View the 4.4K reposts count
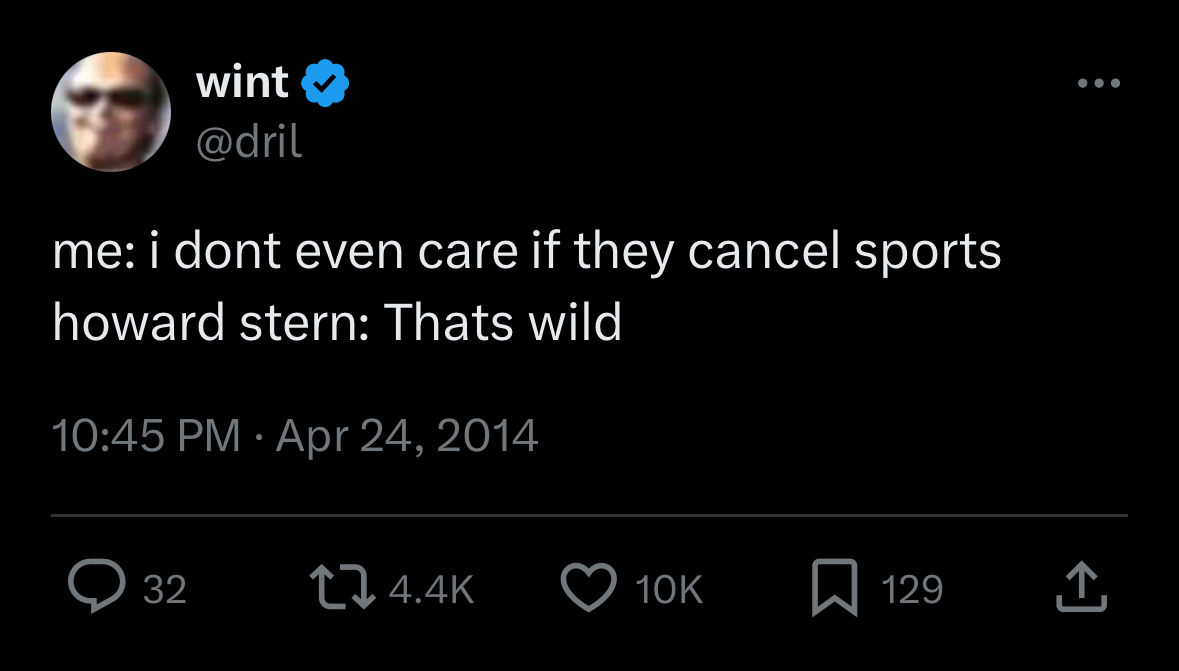Viewport: 1179px width, 671px height. tap(431, 589)
